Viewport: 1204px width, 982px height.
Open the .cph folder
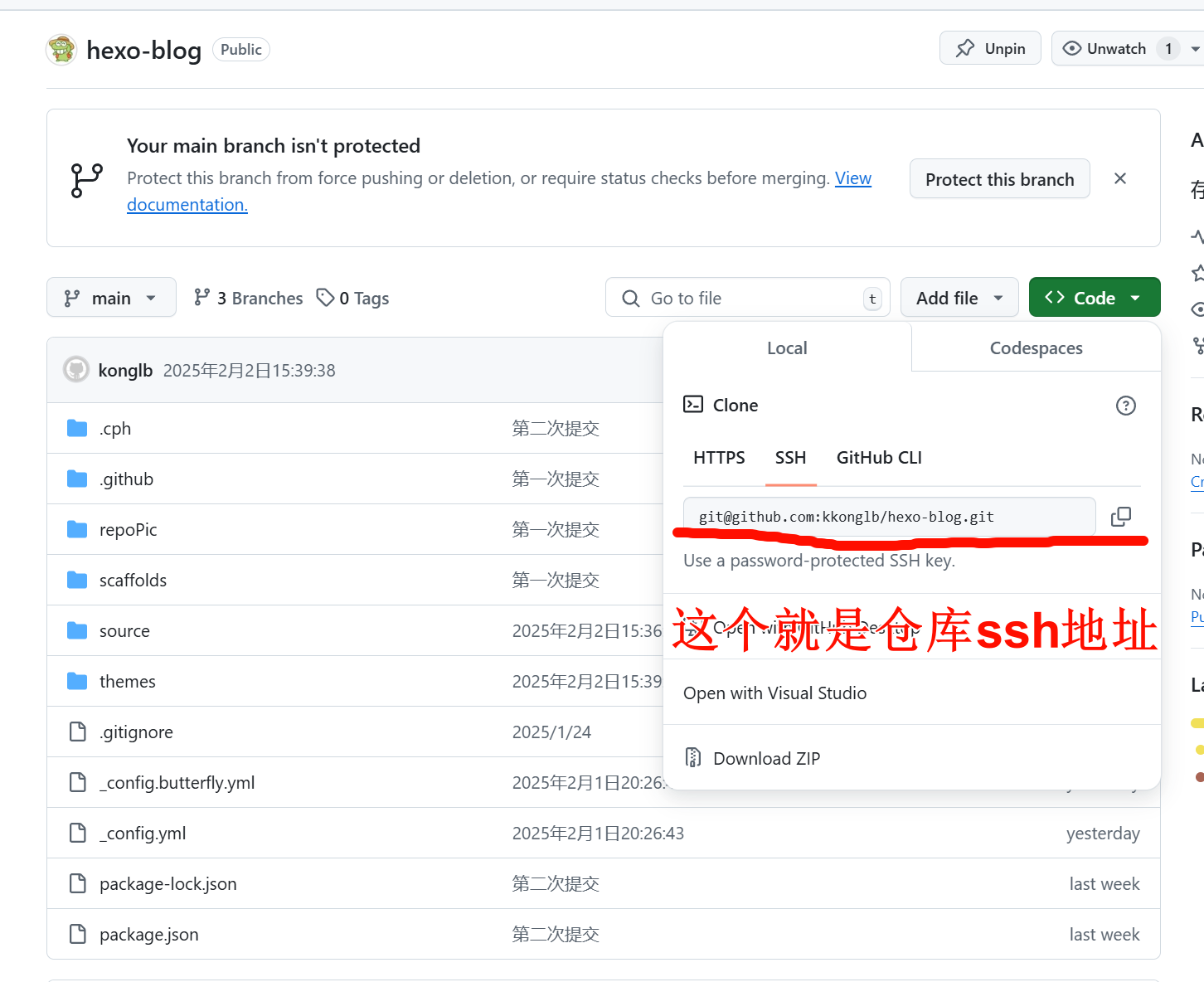[115, 429]
